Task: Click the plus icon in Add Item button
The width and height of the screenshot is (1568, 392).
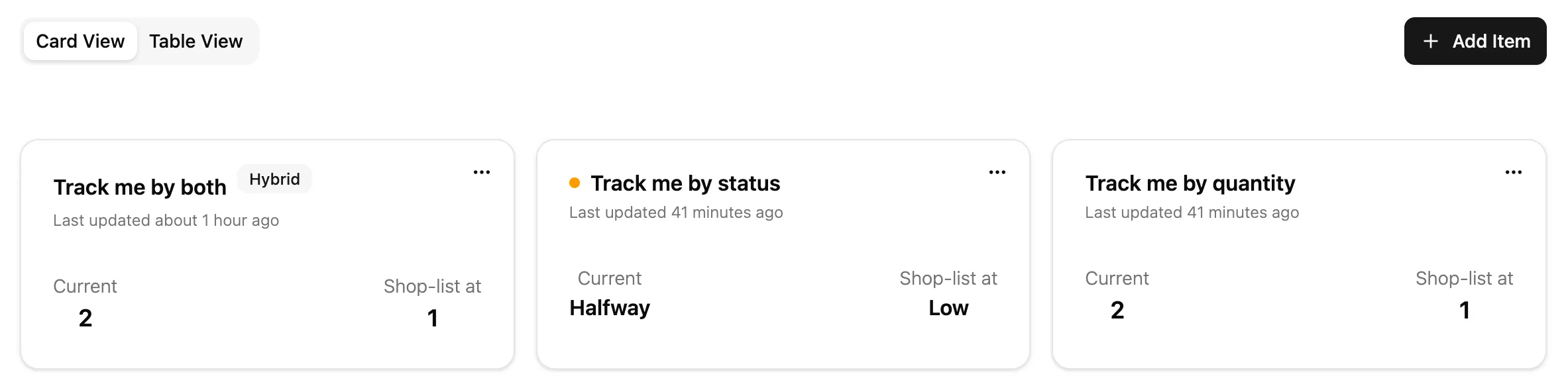Action: pyautogui.click(x=1431, y=41)
